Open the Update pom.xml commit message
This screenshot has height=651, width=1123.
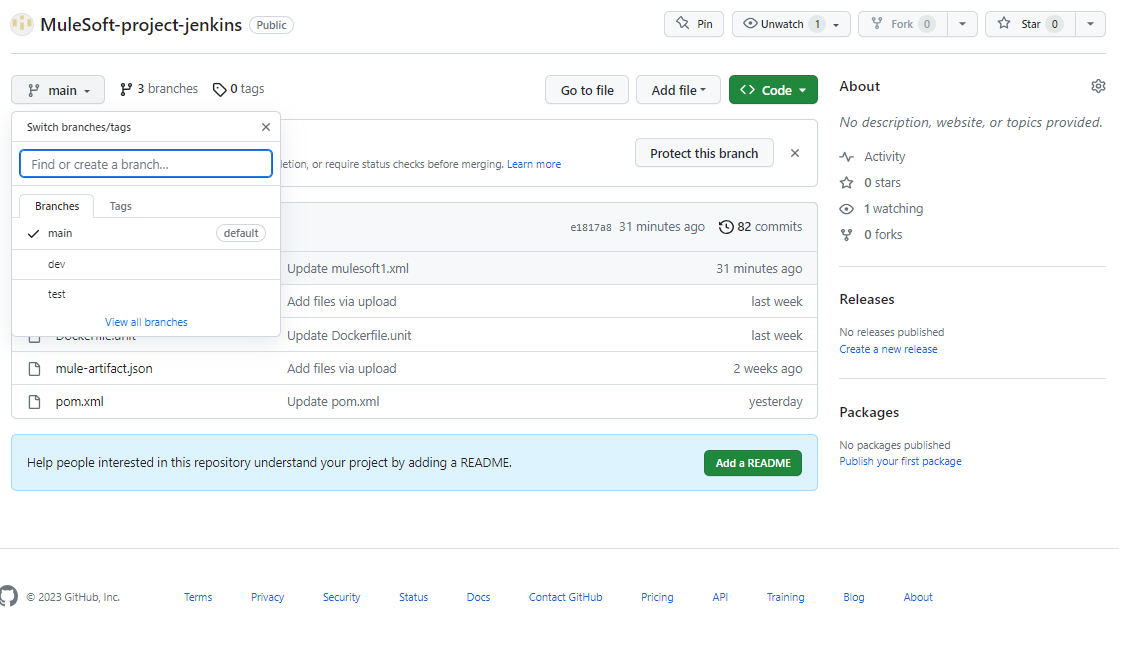click(x=333, y=402)
